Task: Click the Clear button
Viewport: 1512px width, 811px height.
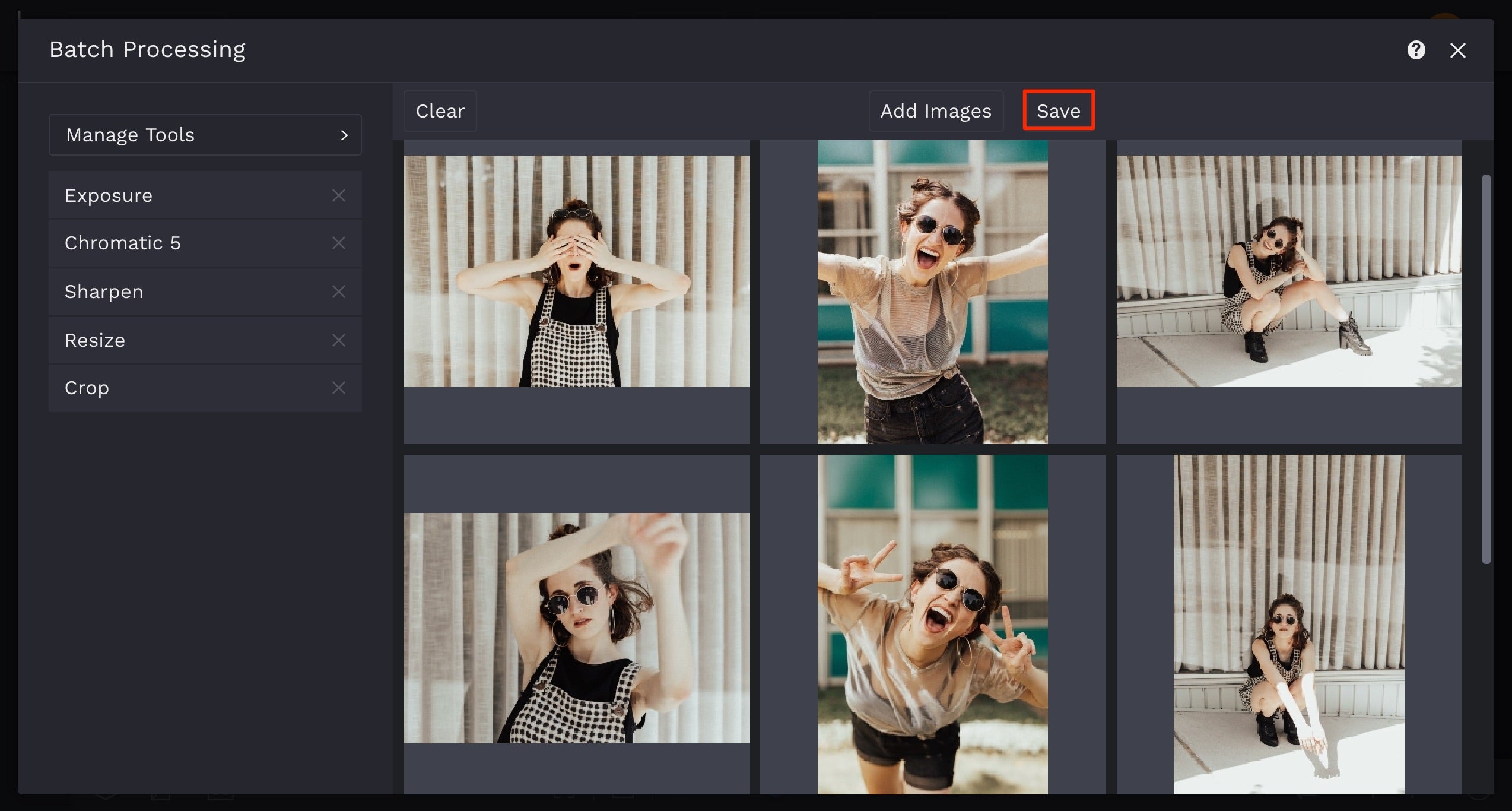Action: click(x=440, y=111)
